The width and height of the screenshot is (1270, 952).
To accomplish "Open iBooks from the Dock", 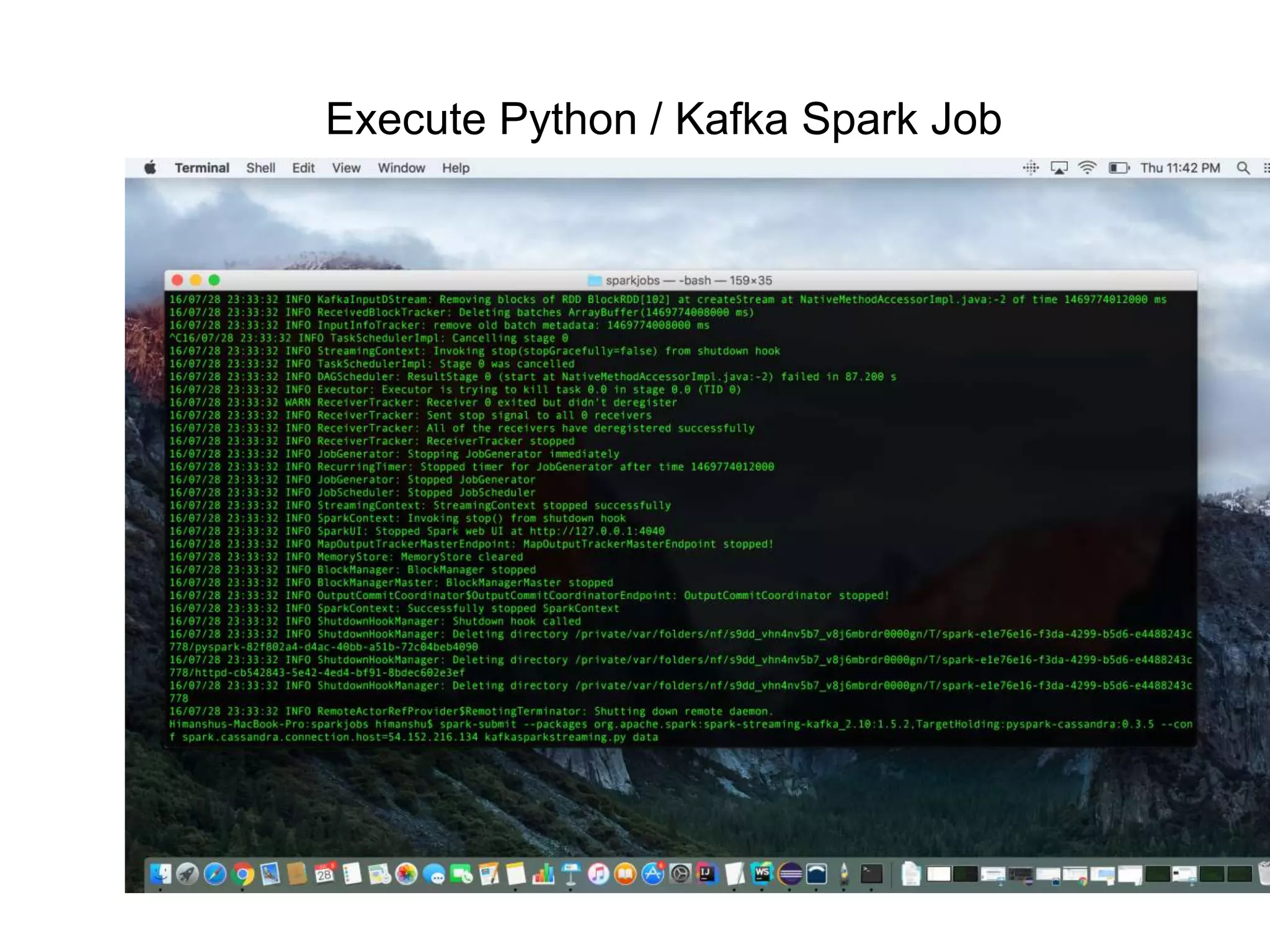I will coord(625,874).
